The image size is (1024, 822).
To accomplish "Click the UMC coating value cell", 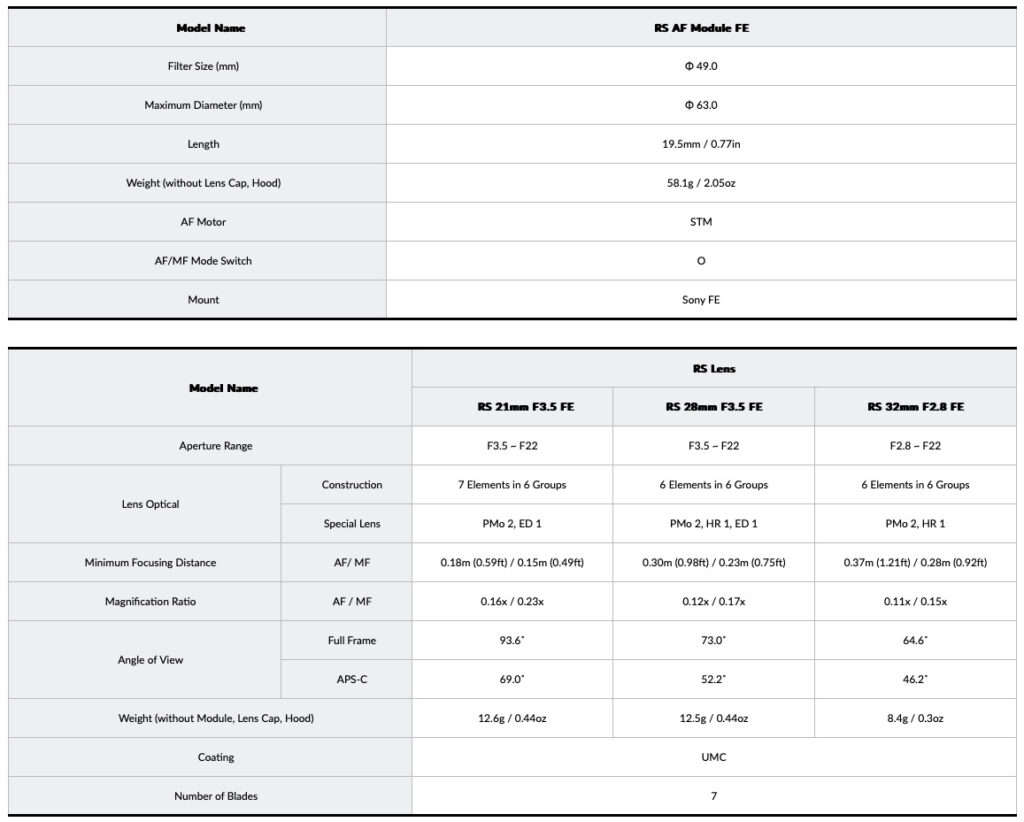I will (x=713, y=758).
